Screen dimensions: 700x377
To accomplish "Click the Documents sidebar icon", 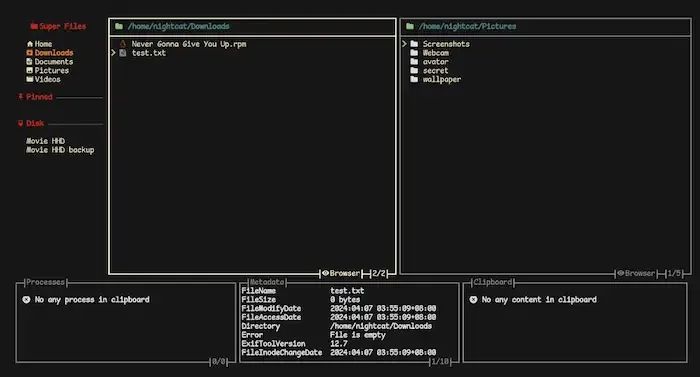I will click(x=29, y=62).
